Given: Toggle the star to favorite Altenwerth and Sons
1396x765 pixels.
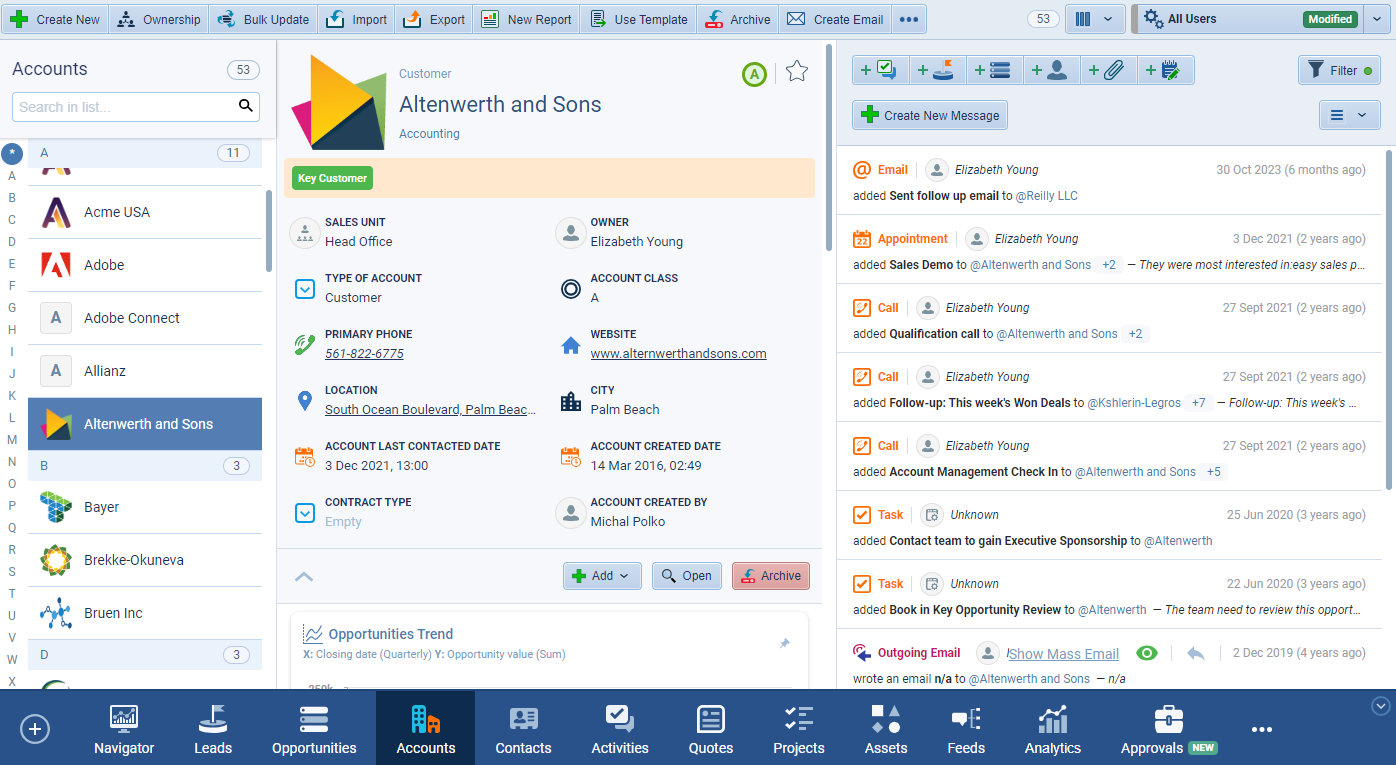Looking at the screenshot, I should tap(796, 71).
